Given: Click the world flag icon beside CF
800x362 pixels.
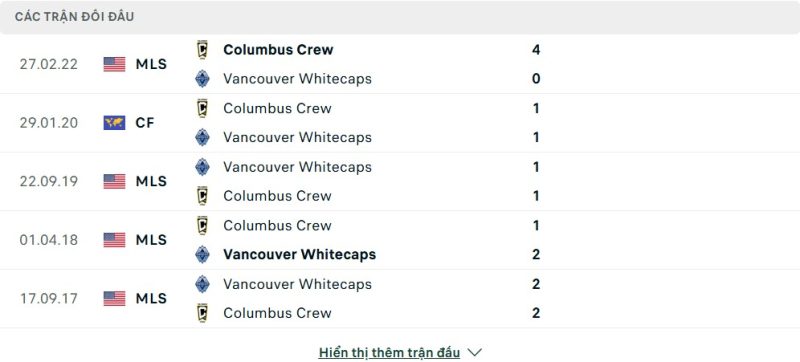Looking at the screenshot, I should point(114,123).
